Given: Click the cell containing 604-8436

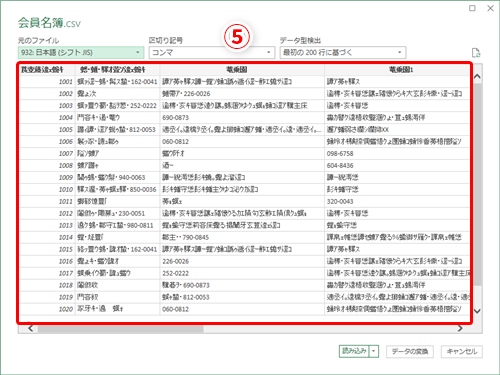Looking at the screenshot, I should [x=397, y=166].
